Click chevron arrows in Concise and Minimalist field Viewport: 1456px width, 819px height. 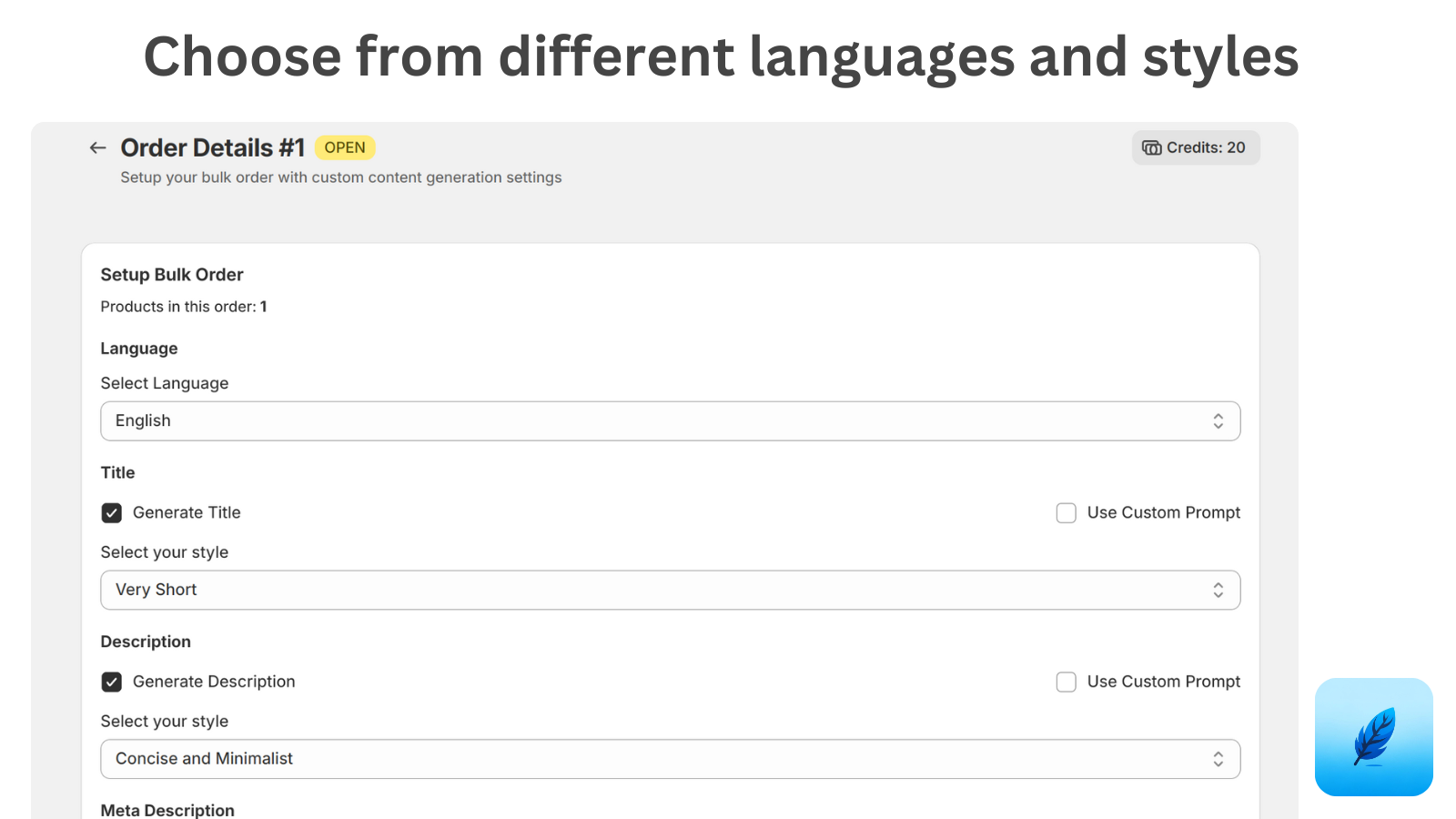pyautogui.click(x=1218, y=759)
